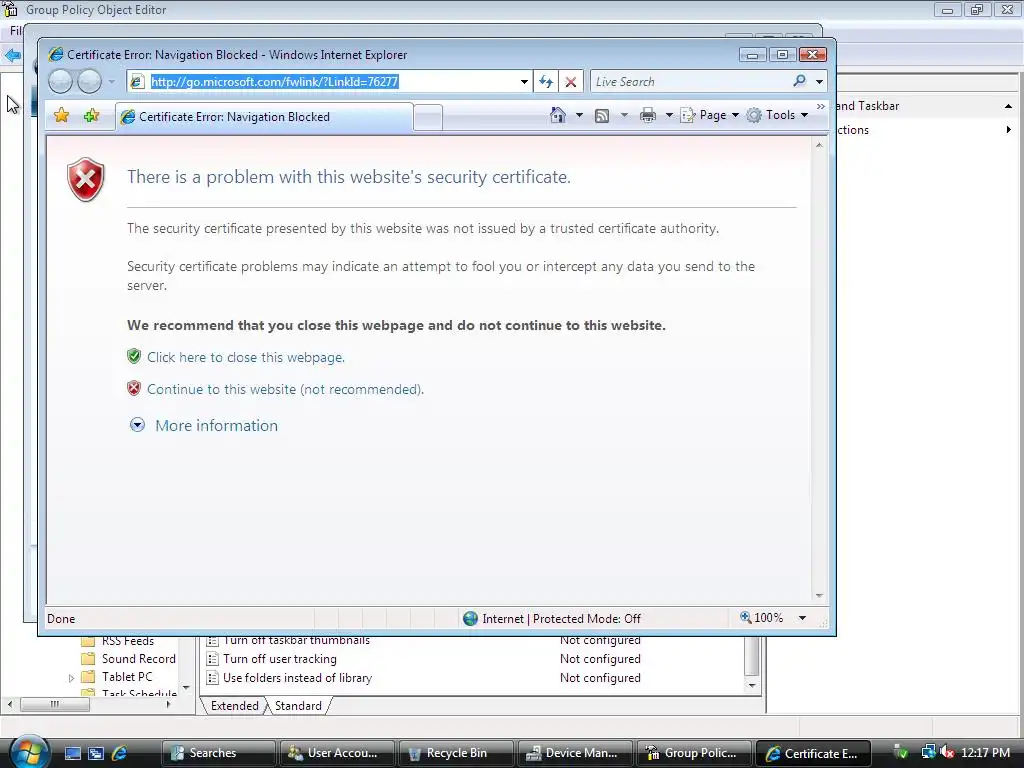Click the red Stop loading button
The height and width of the screenshot is (768, 1024).
[x=571, y=82]
